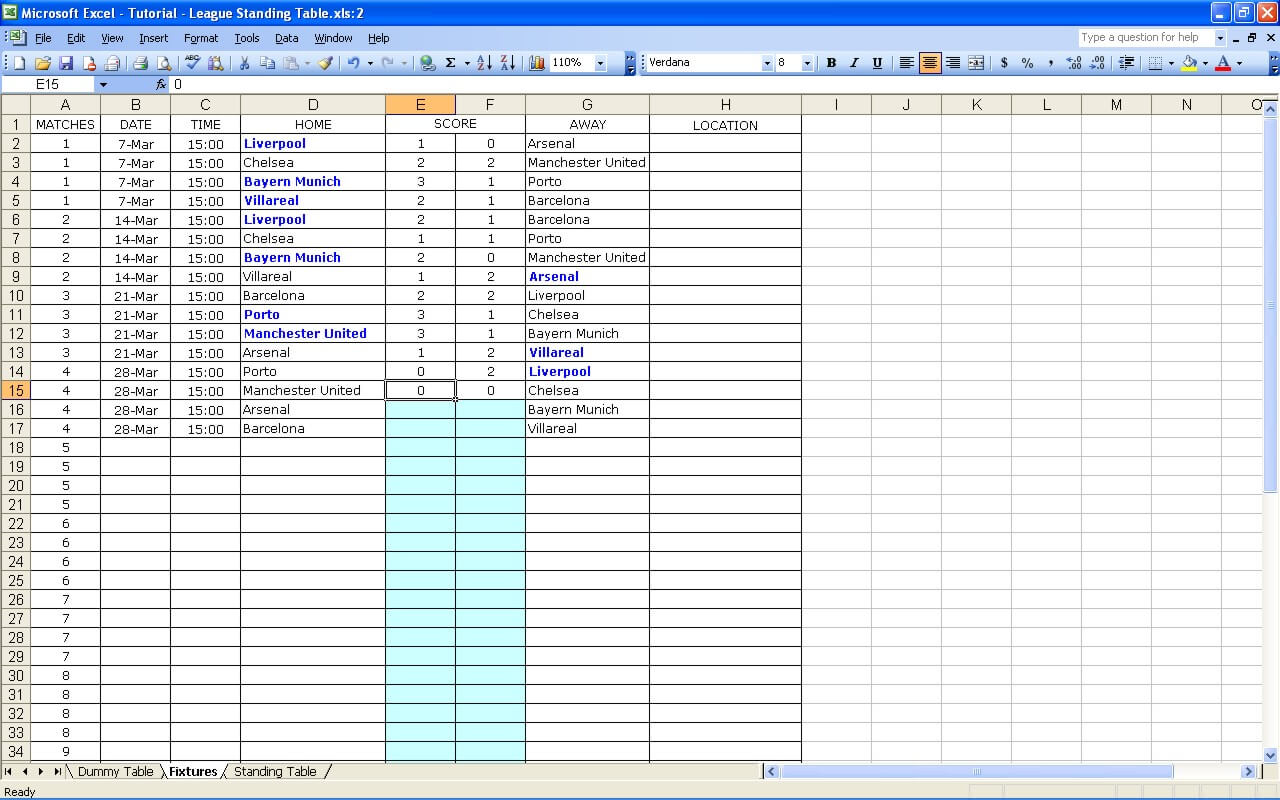
Task: Open the font size dropdown
Action: coord(807,63)
